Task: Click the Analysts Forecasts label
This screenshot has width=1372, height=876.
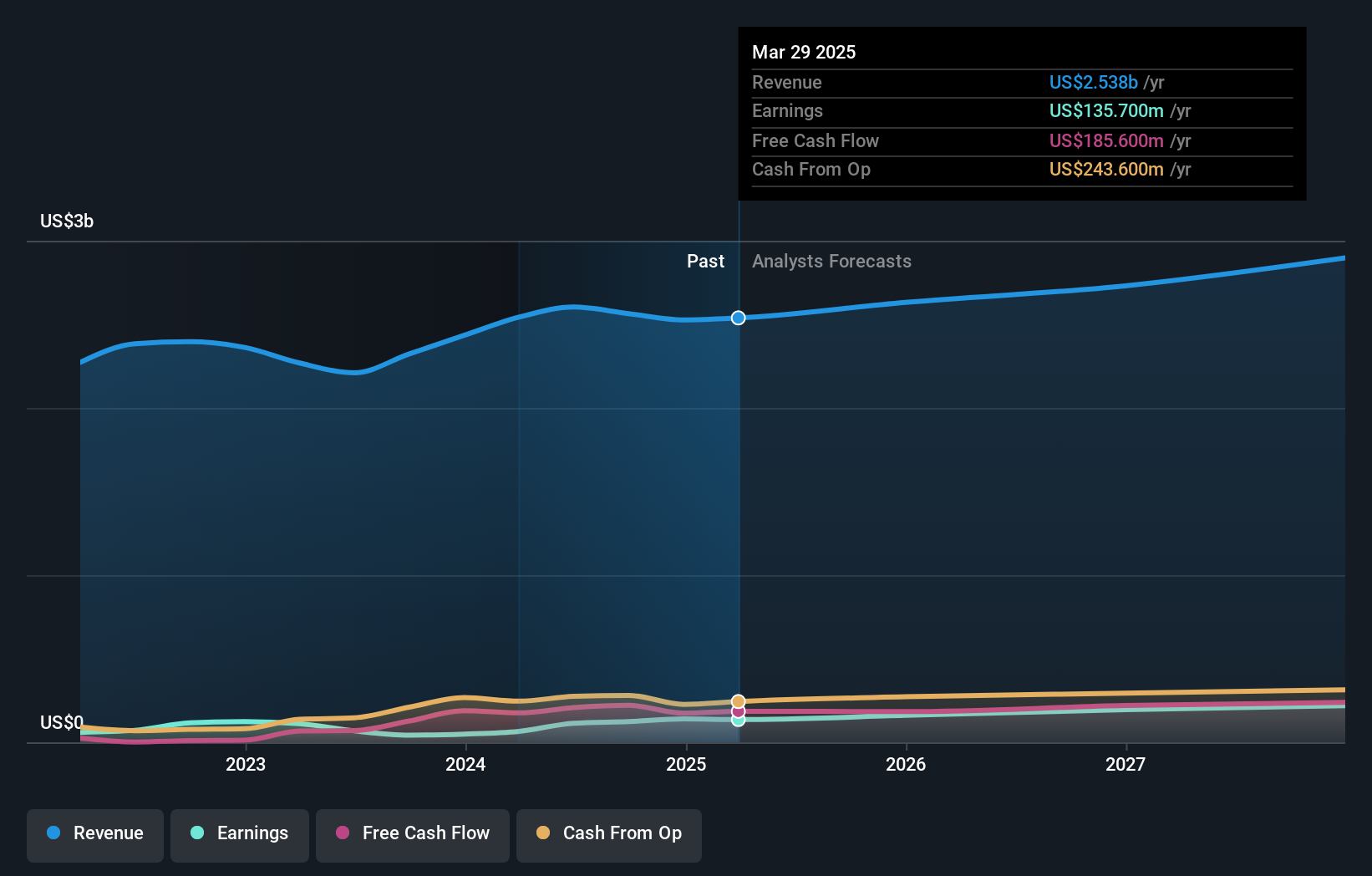Action: pos(831,261)
